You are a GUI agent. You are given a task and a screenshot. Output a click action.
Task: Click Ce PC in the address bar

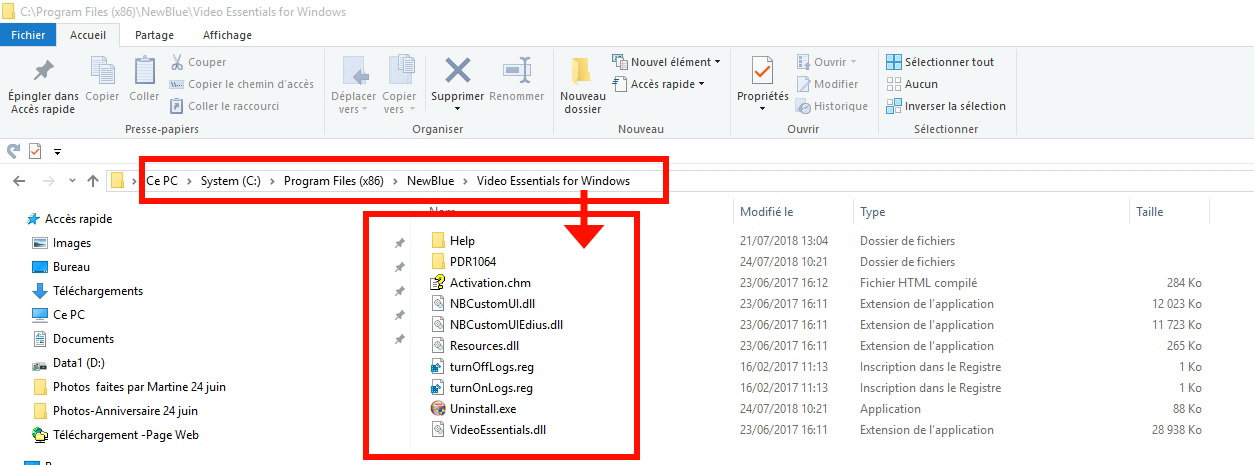coord(162,181)
